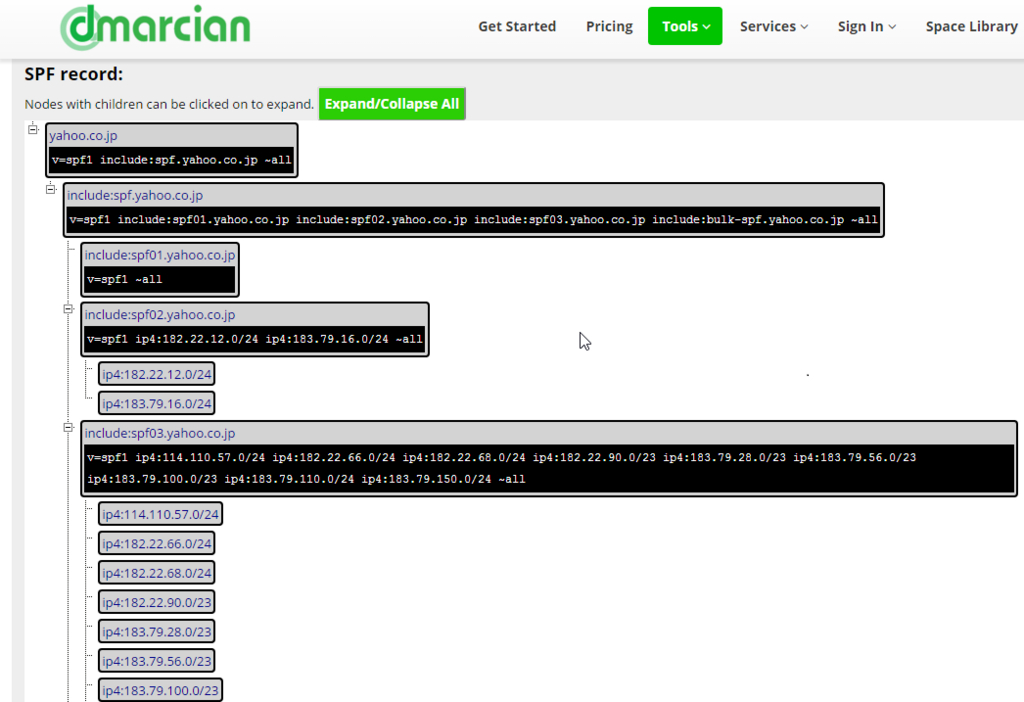The image size is (1024, 702).
Task: Click the spf03 record text block
Action: point(549,468)
